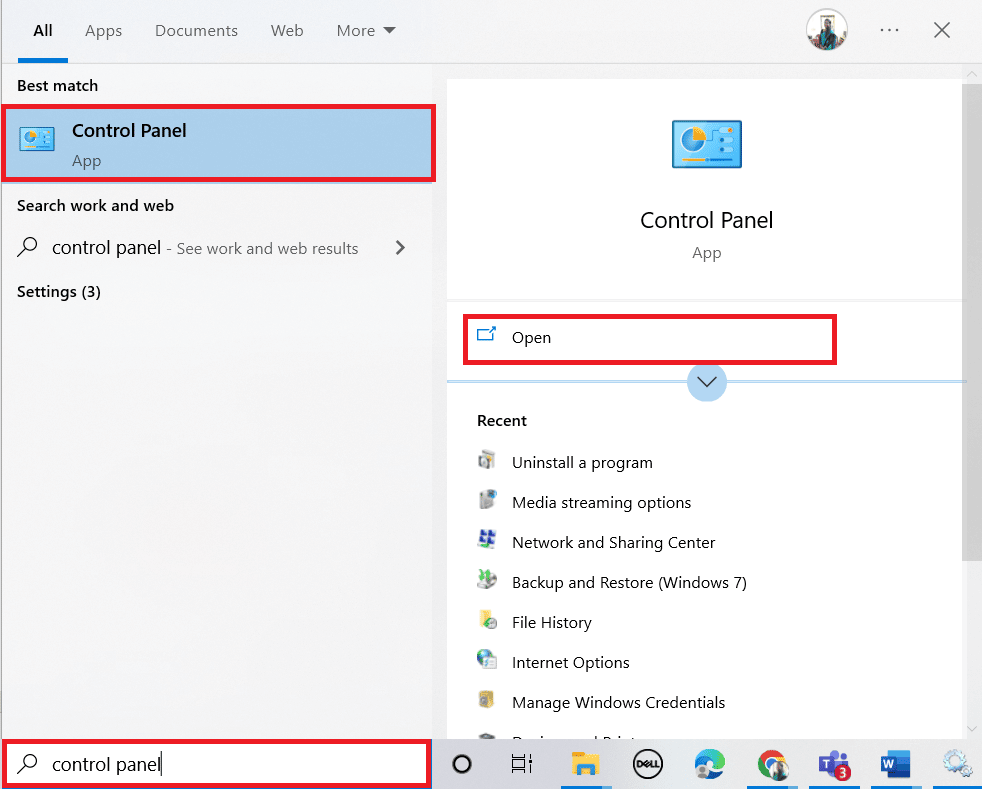Click the File History icon

[487, 621]
